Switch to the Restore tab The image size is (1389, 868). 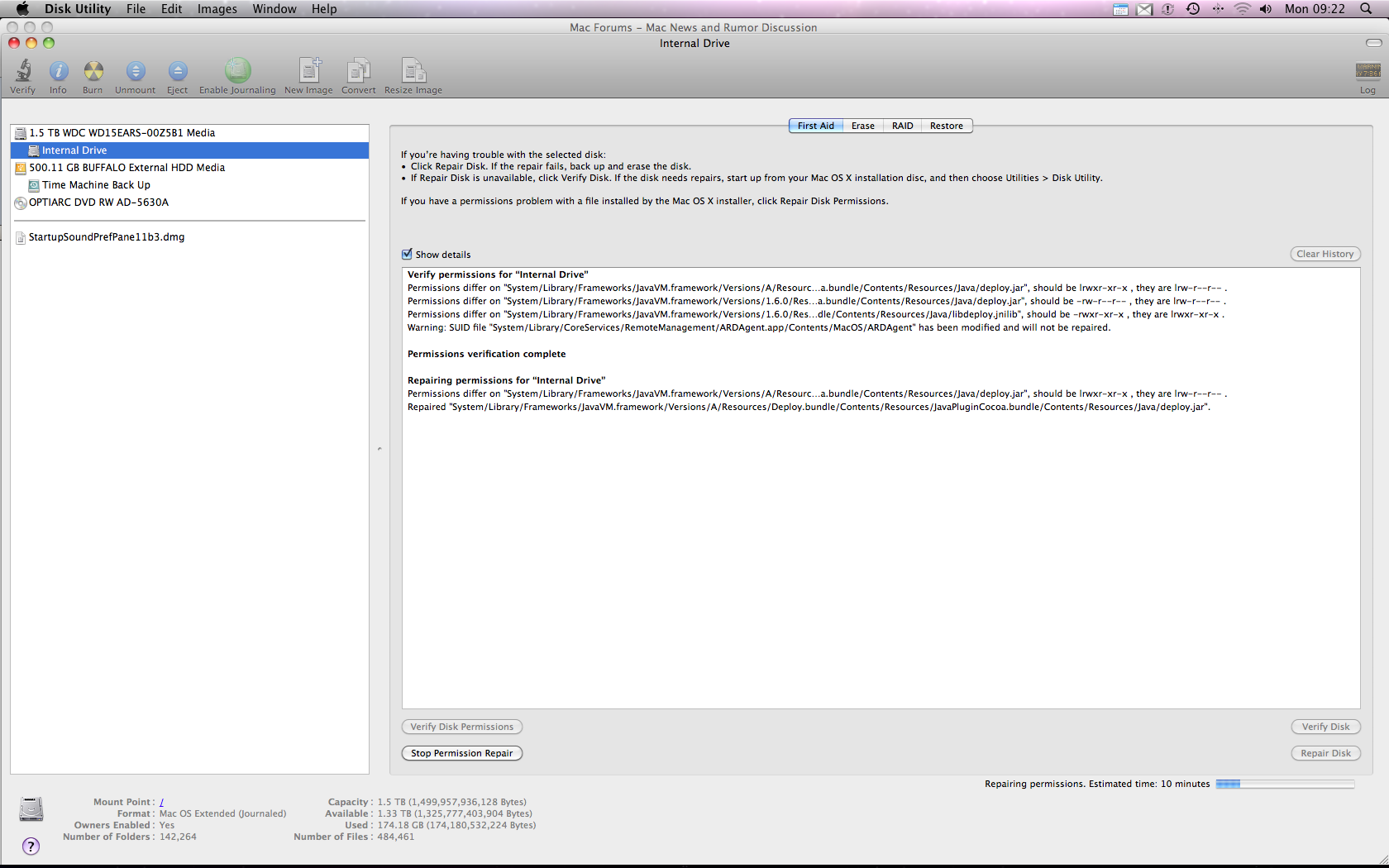click(947, 126)
